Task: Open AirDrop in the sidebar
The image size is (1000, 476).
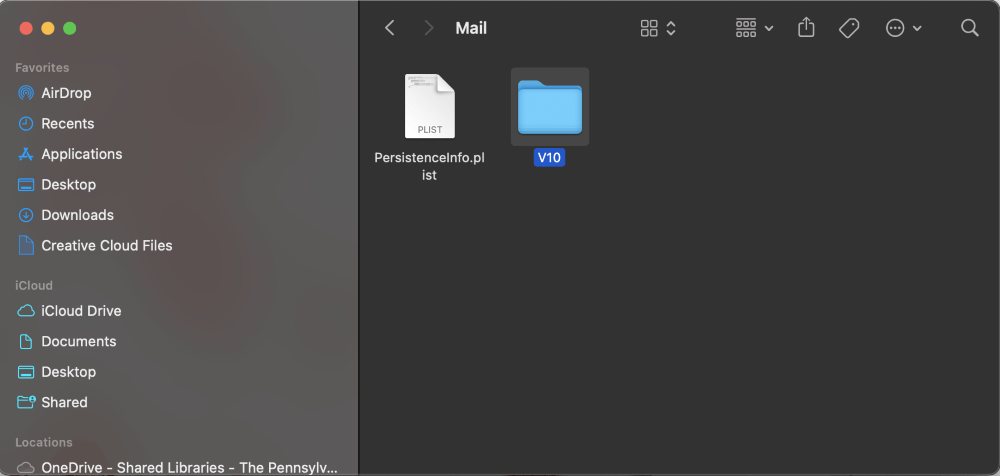Action: tap(66, 93)
